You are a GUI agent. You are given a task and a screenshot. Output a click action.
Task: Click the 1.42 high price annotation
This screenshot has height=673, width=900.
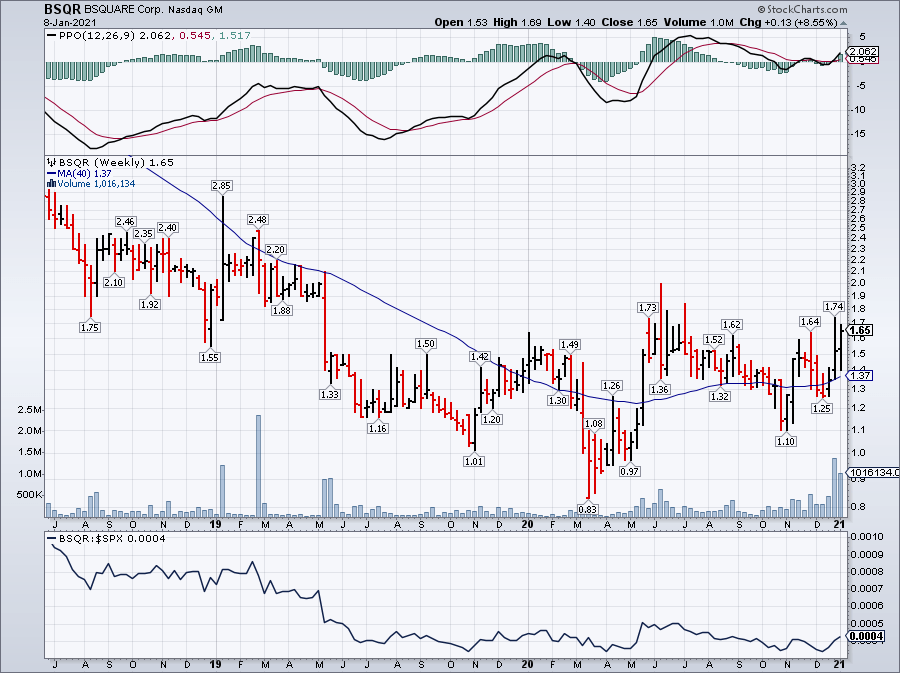pos(480,357)
